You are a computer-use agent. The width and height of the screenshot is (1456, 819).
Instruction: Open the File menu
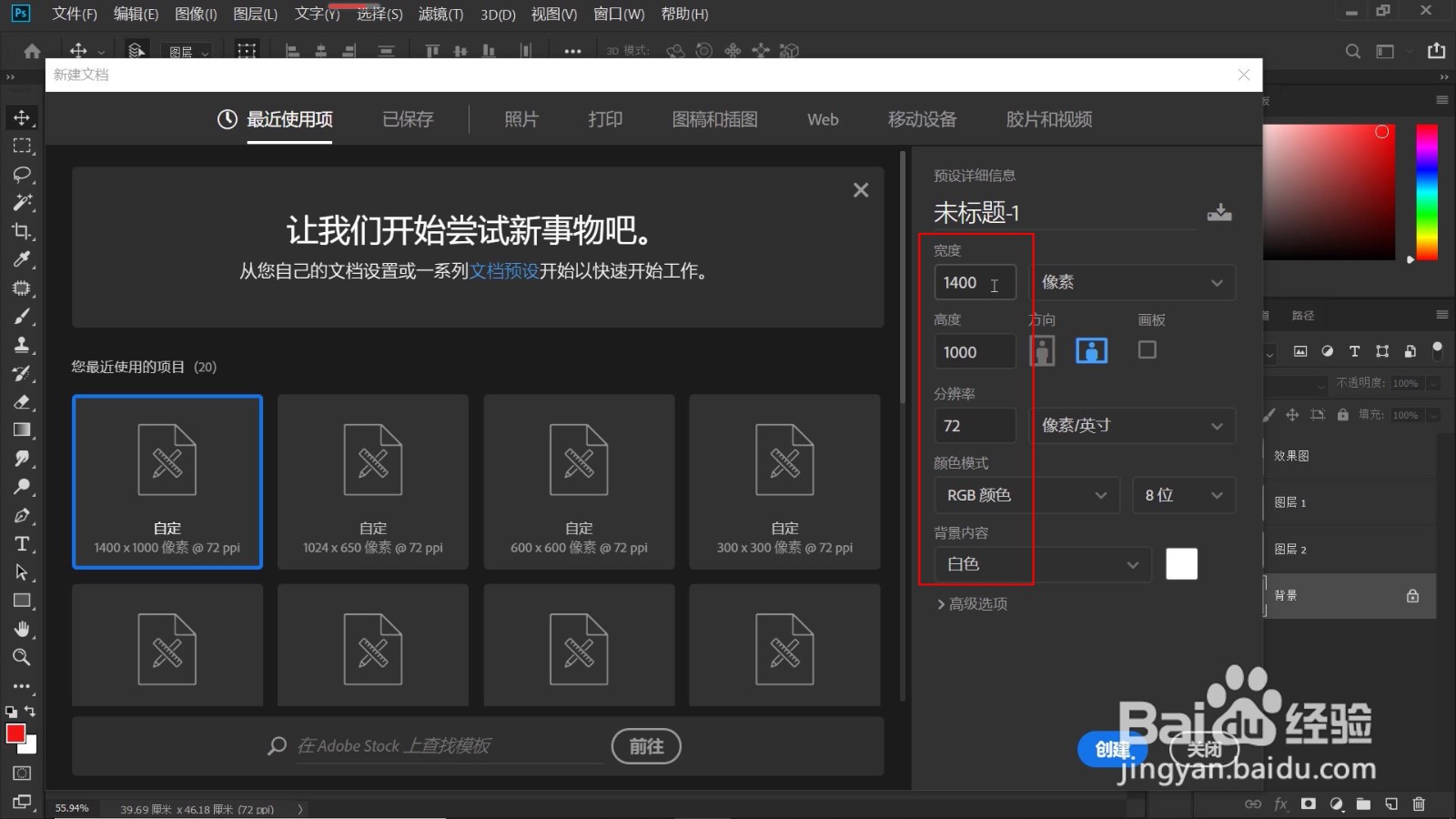pos(75,14)
